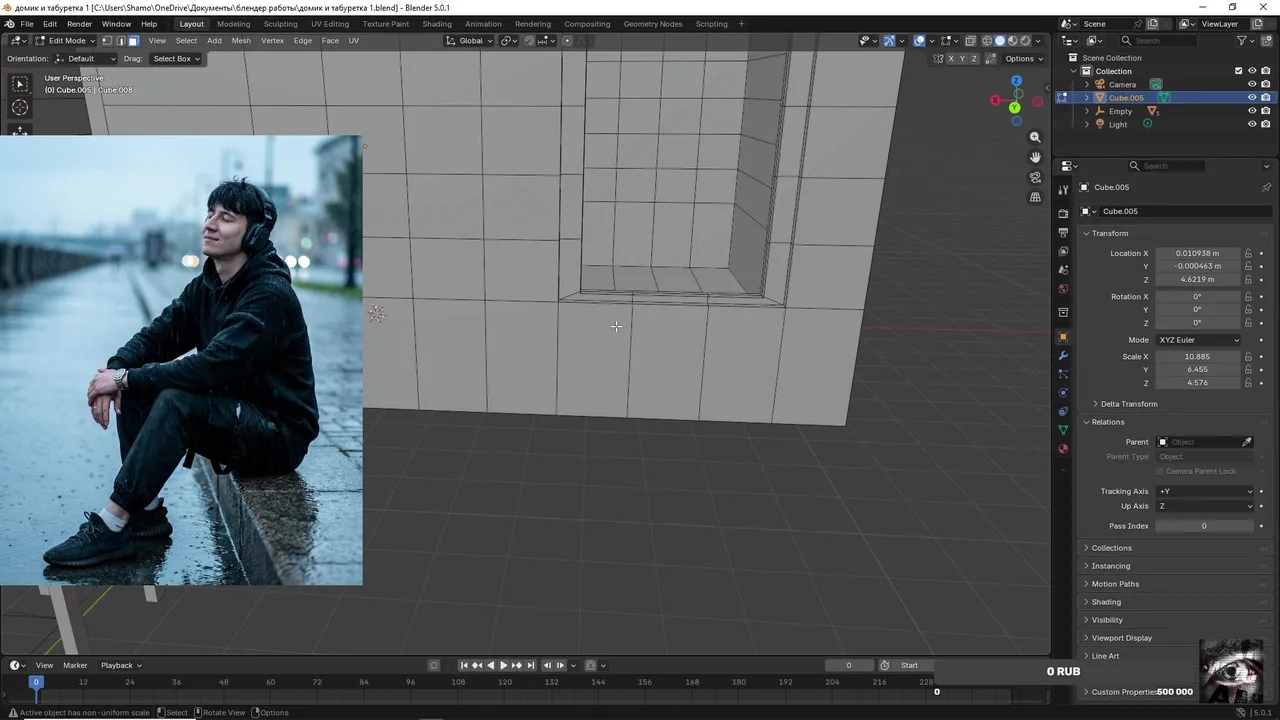1280x720 pixels.
Task: Click the Z axis on navigation gizmo
Action: tap(1016, 81)
